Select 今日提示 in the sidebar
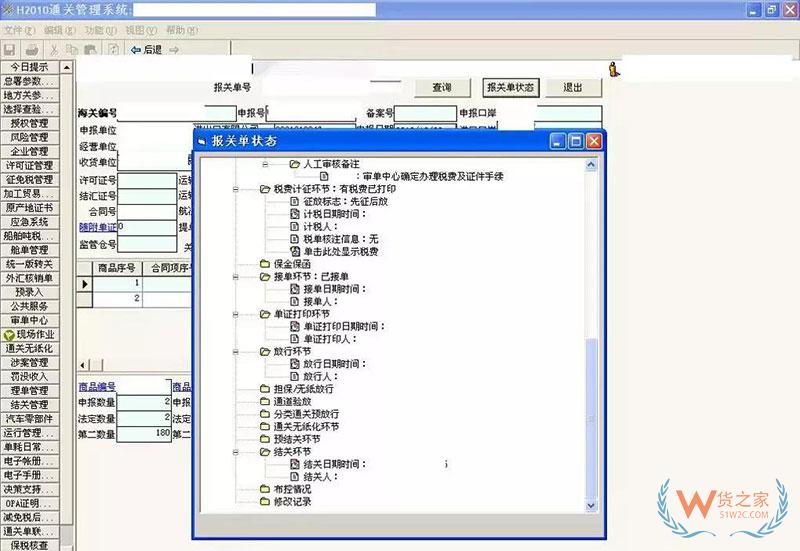This screenshot has height=551, width=800. (x=30, y=67)
